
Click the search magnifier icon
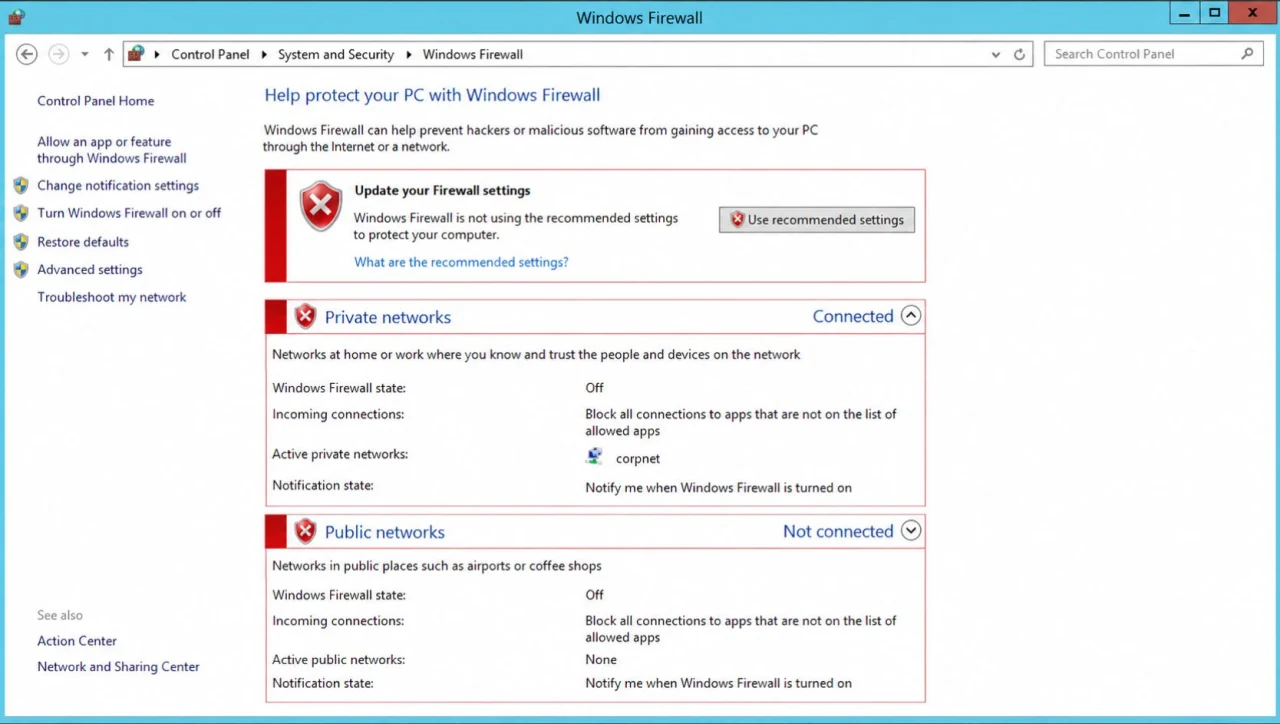click(x=1247, y=54)
